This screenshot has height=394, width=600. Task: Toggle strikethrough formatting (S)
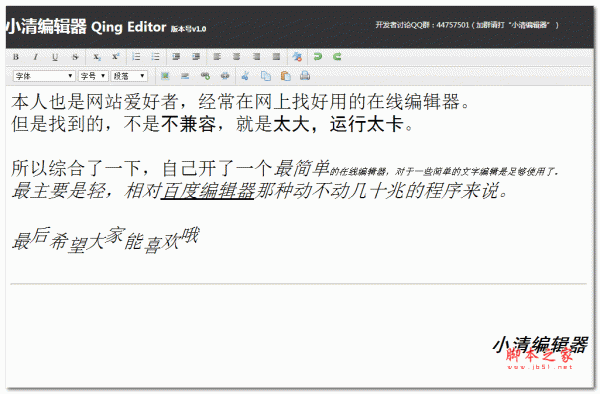point(75,57)
